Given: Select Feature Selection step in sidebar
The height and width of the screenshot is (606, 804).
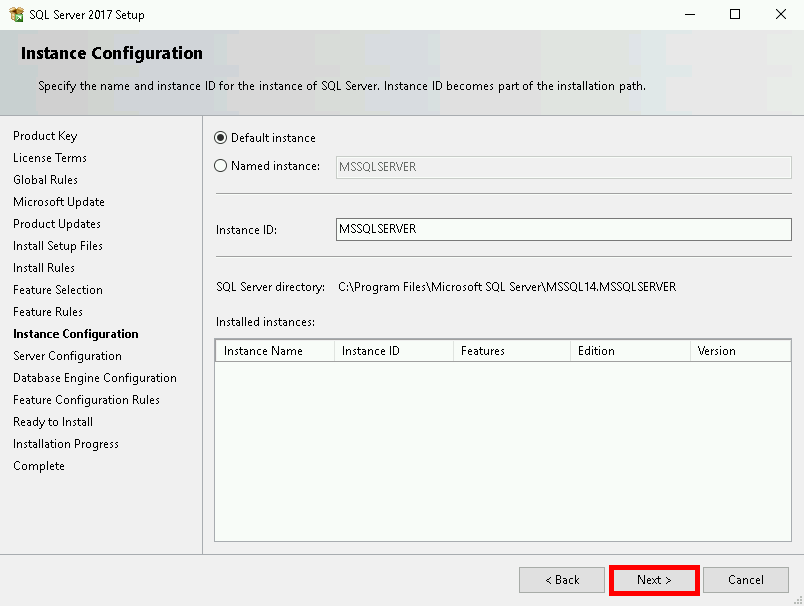Looking at the screenshot, I should pos(58,290).
